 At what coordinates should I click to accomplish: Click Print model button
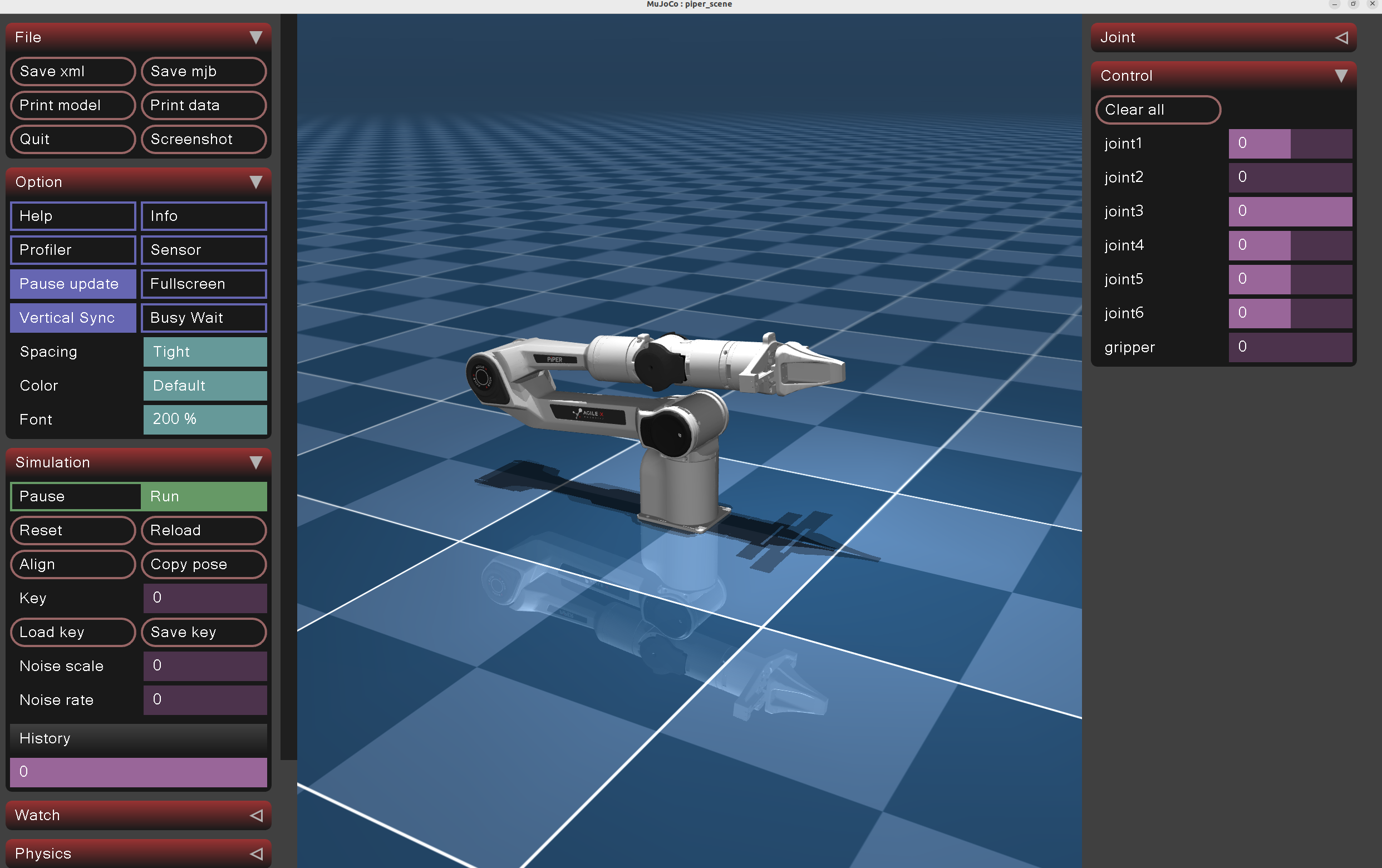(x=73, y=105)
